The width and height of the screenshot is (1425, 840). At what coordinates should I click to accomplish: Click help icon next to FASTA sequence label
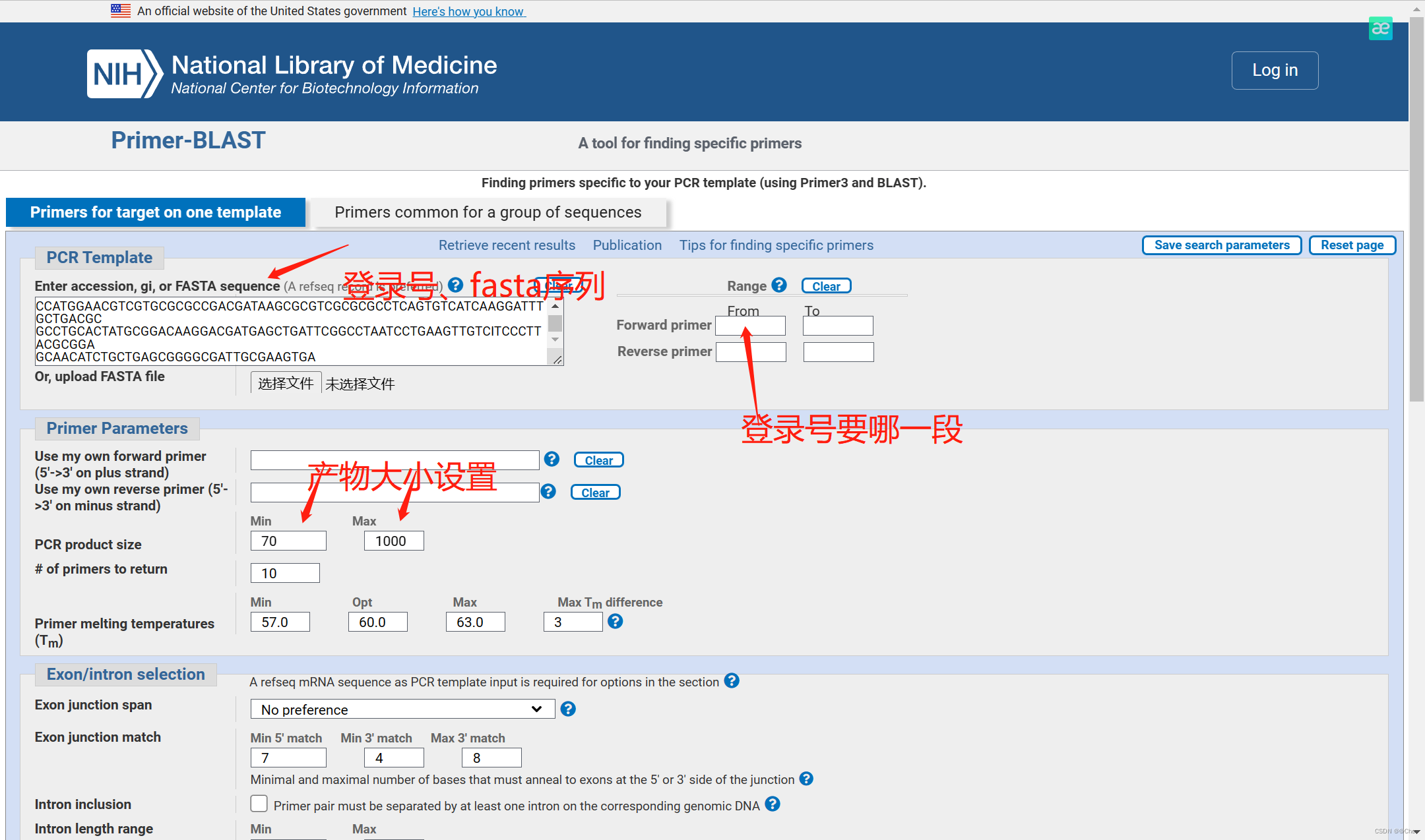[455, 285]
